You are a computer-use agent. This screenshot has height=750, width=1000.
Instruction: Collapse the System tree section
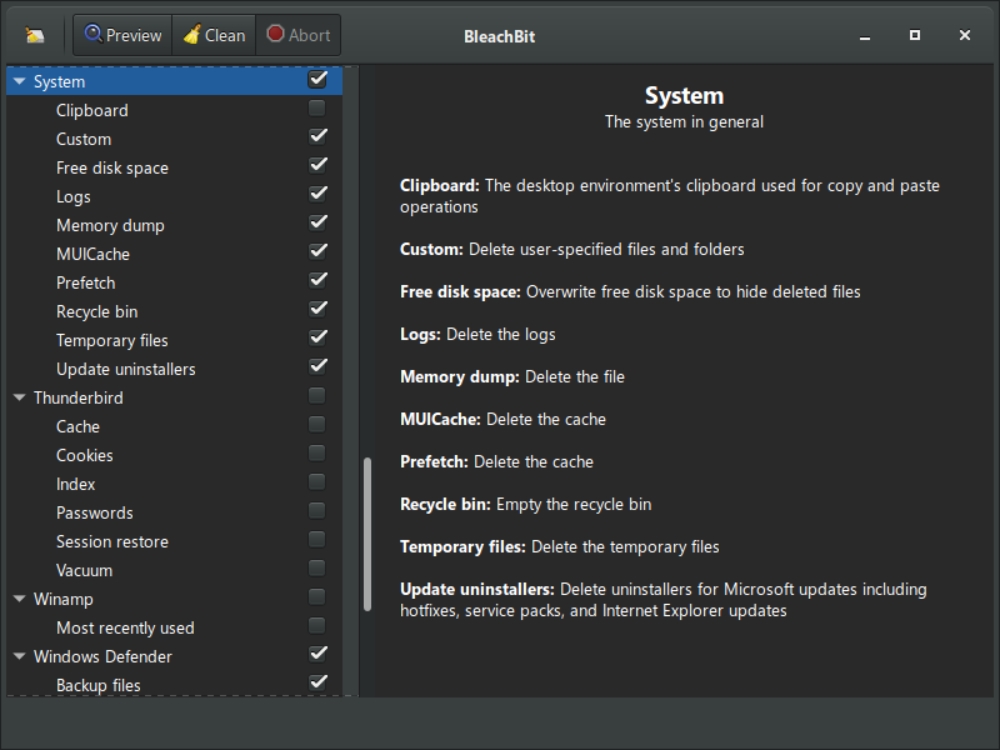tap(20, 82)
